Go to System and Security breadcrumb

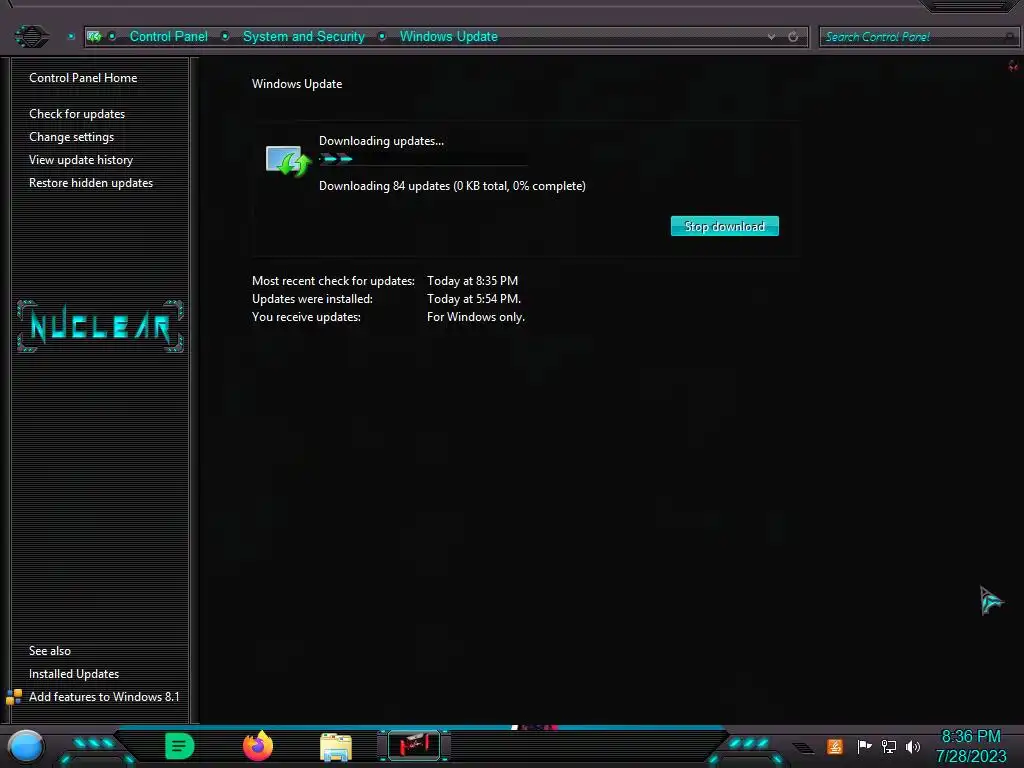[x=304, y=37]
